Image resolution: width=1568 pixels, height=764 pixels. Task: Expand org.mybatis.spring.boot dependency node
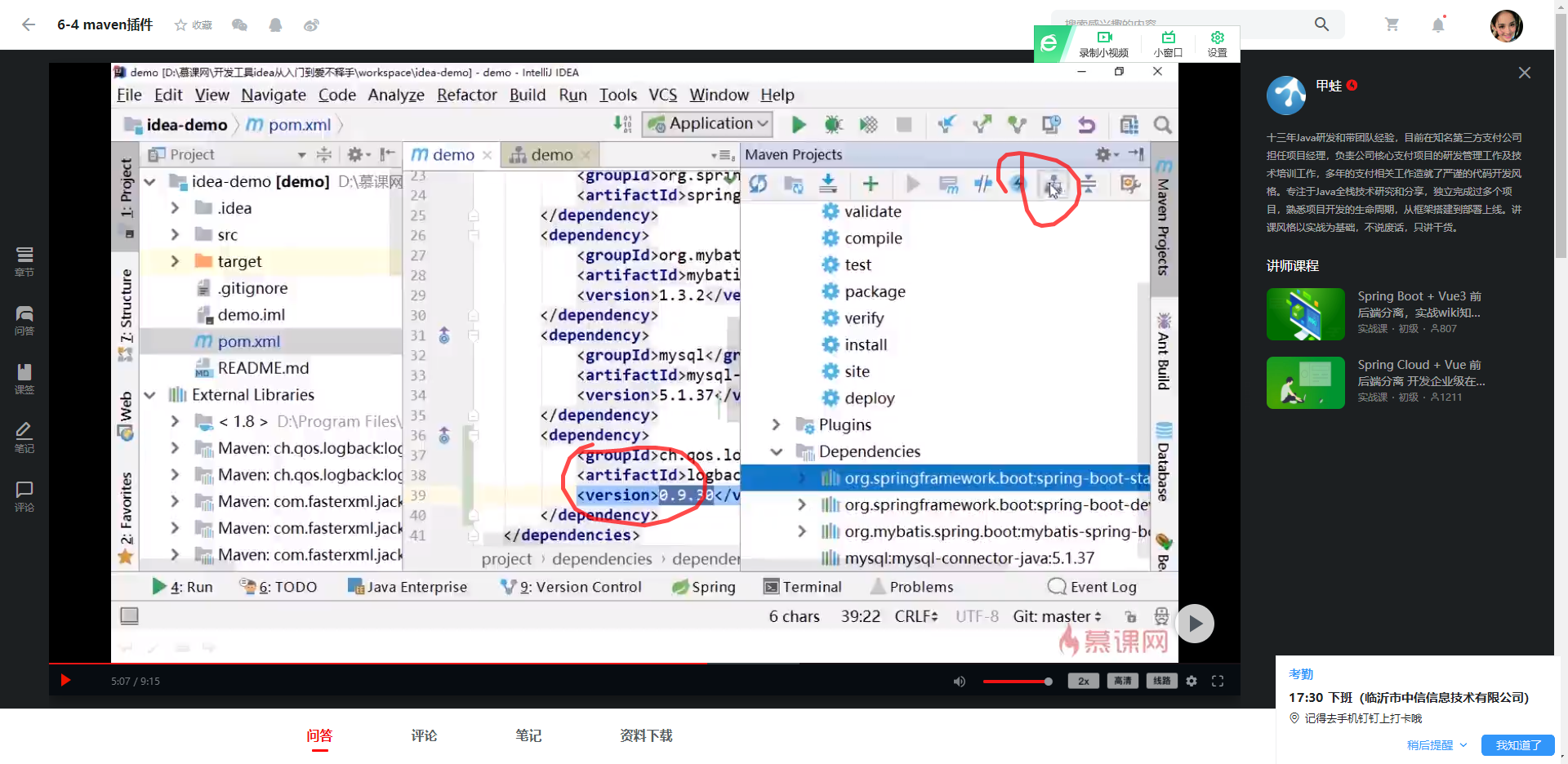pyautogui.click(x=802, y=531)
